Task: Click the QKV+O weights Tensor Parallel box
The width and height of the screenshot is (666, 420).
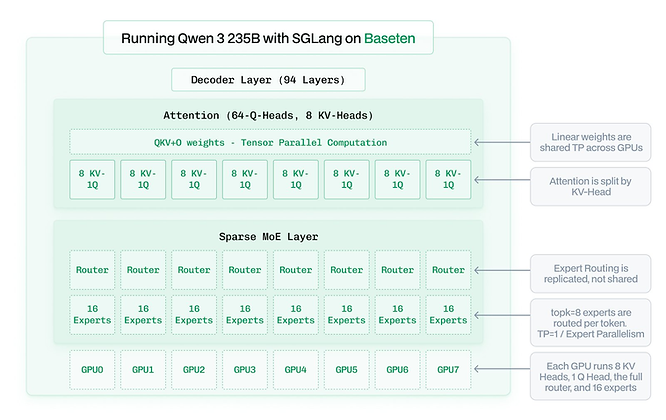Action: (269, 142)
